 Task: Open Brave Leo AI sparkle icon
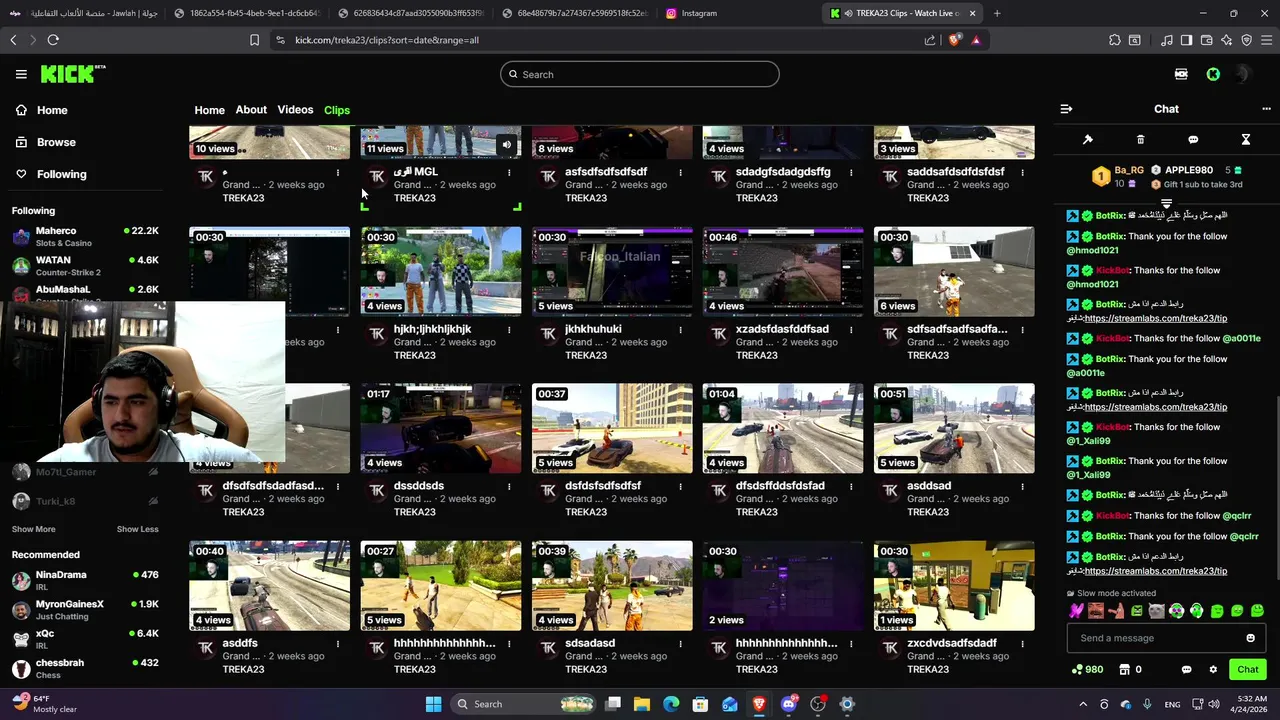coord(1226,40)
